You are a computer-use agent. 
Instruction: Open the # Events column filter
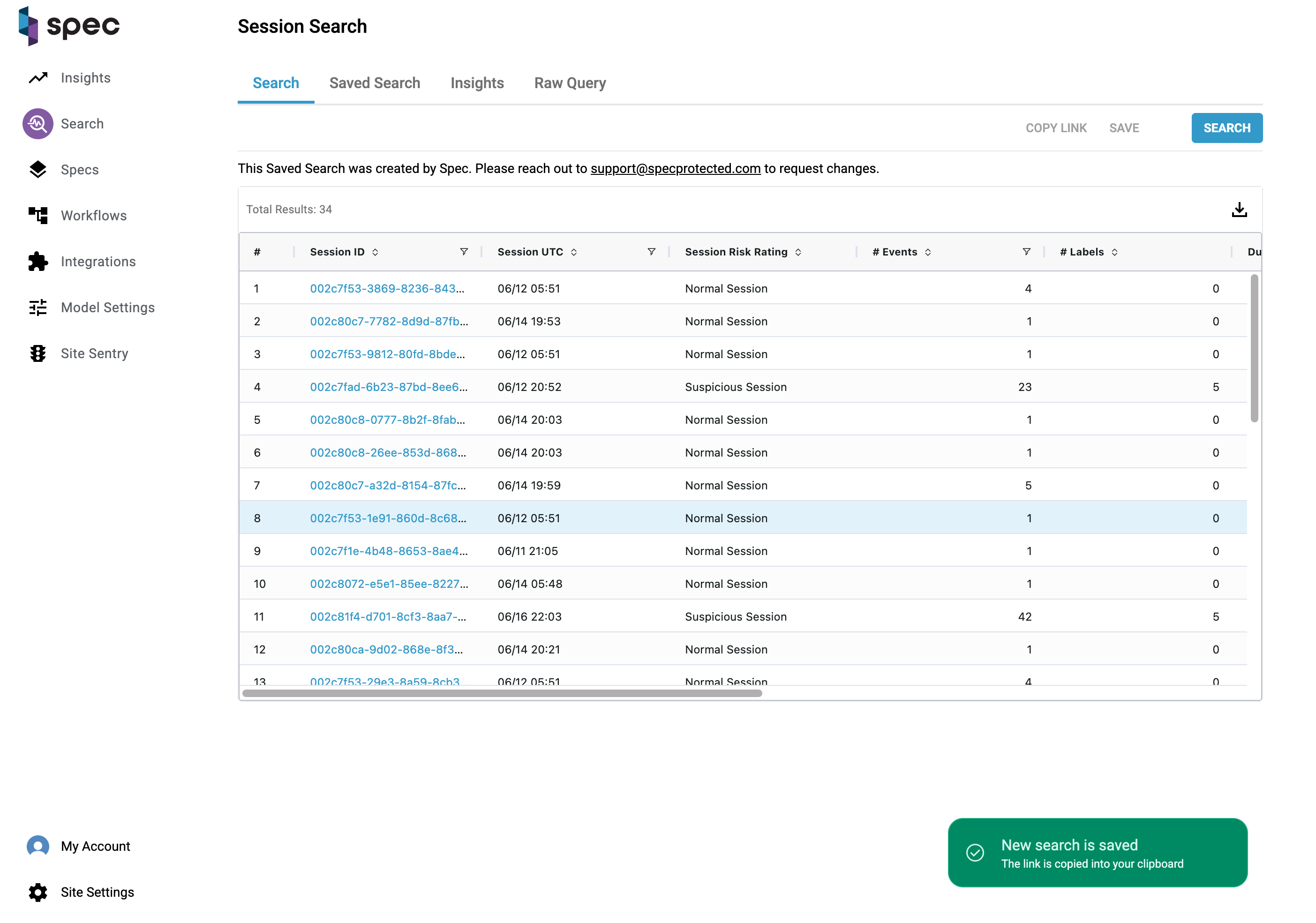pos(1026,252)
